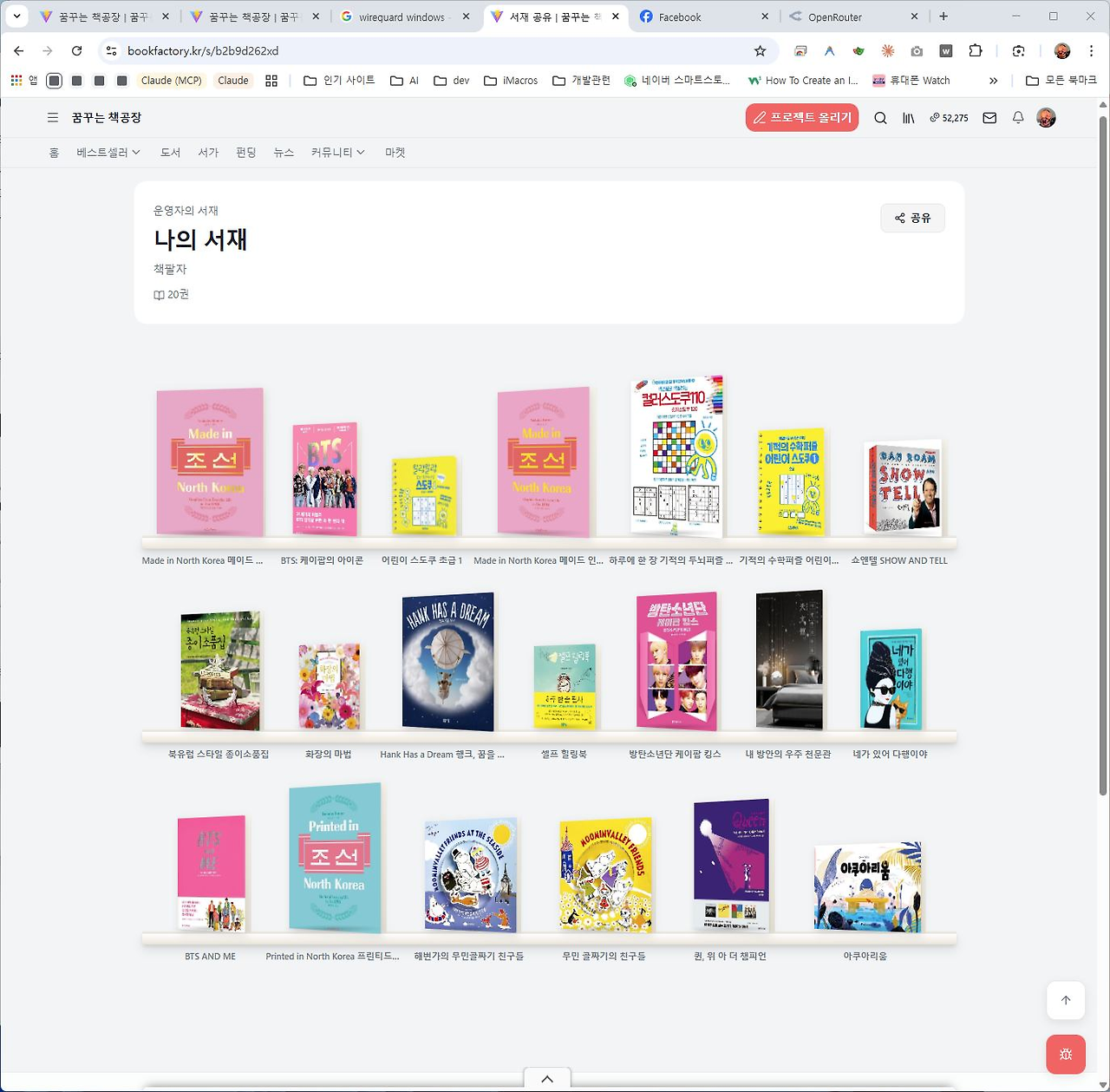Show more bookmarks with the double chevron
This screenshot has width=1110, height=1092.
click(x=993, y=81)
